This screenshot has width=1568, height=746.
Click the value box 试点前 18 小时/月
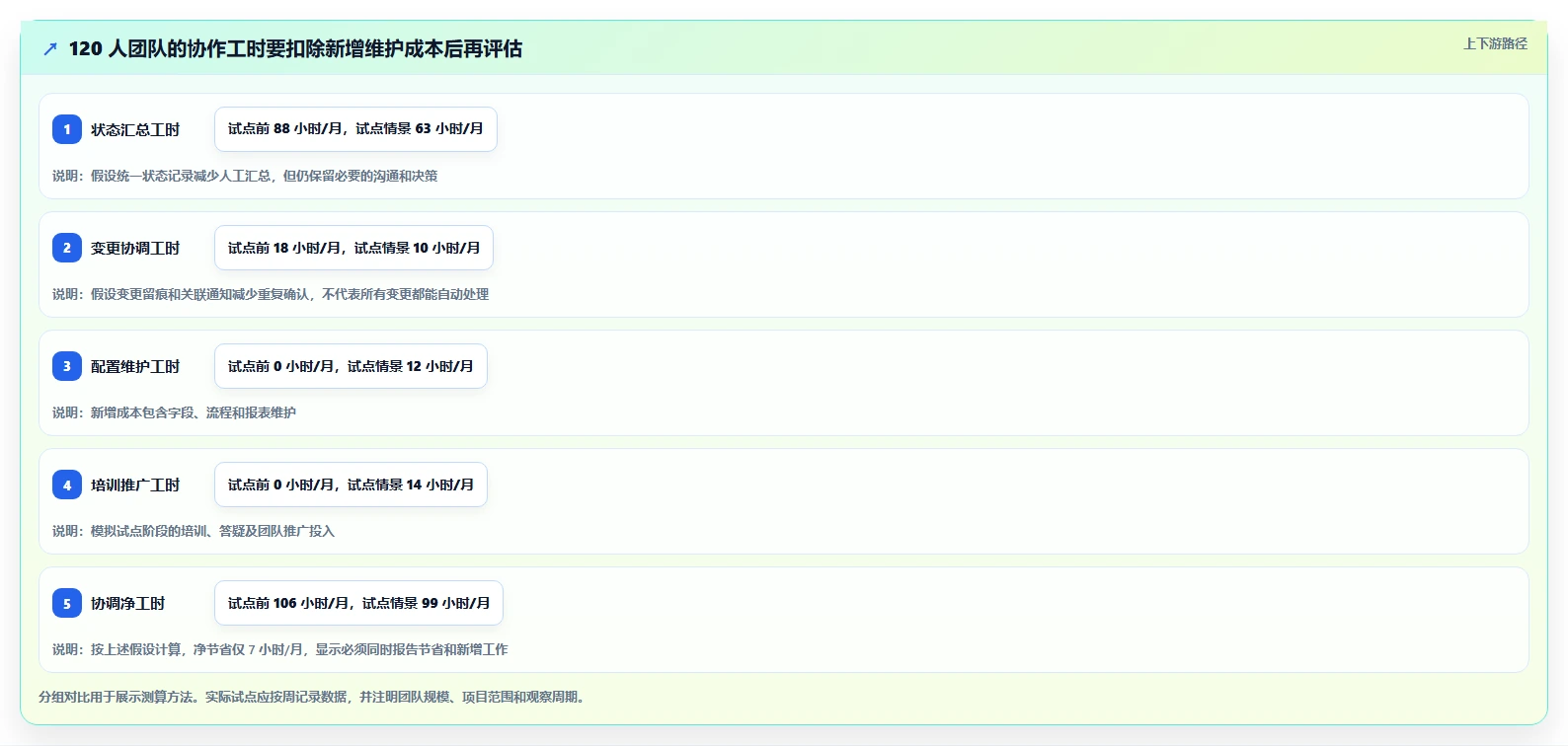point(353,248)
